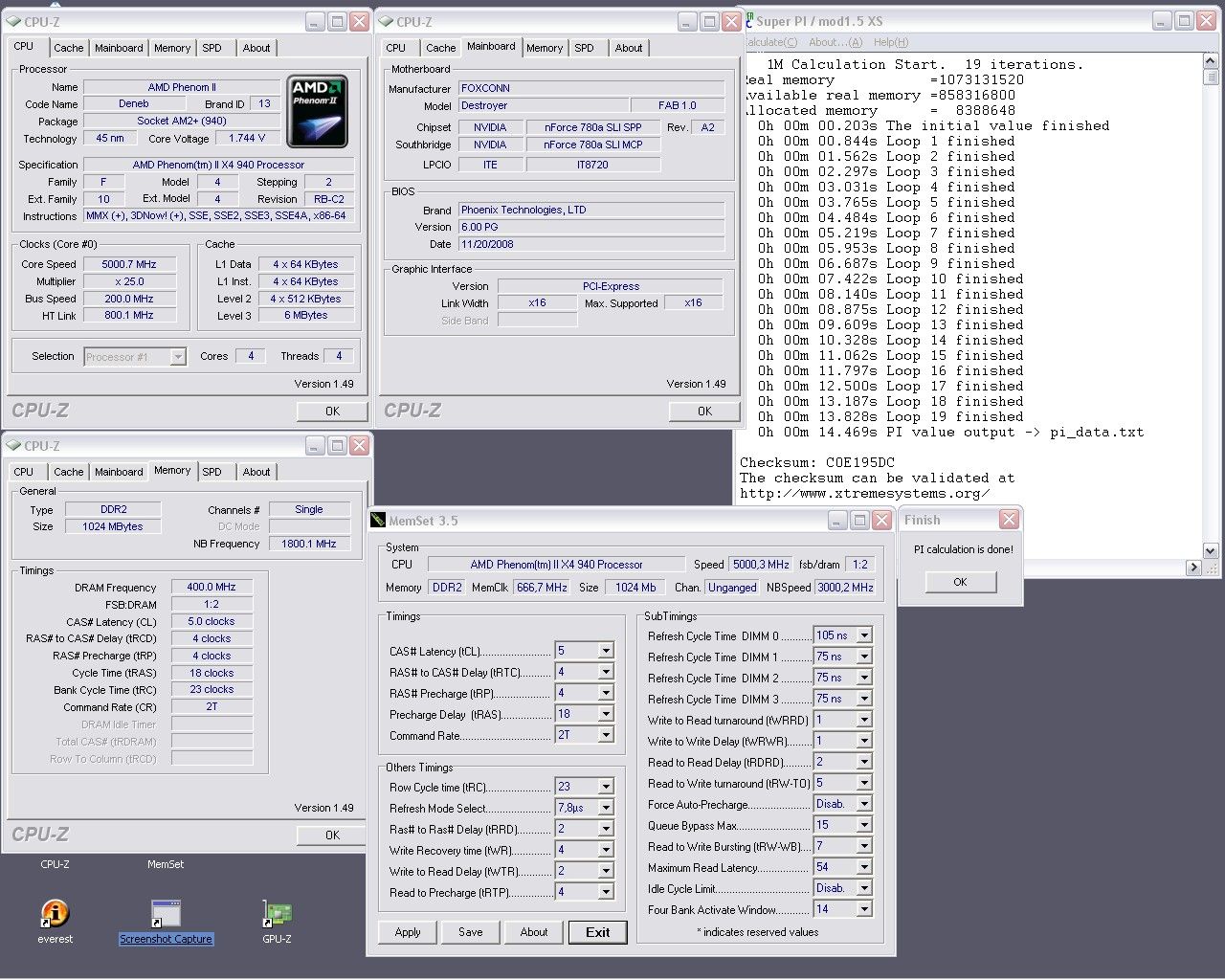Expand the RAS# Precharge (tRP) dropdown
Image resolution: width=1225 pixels, height=980 pixels.
pos(605,693)
